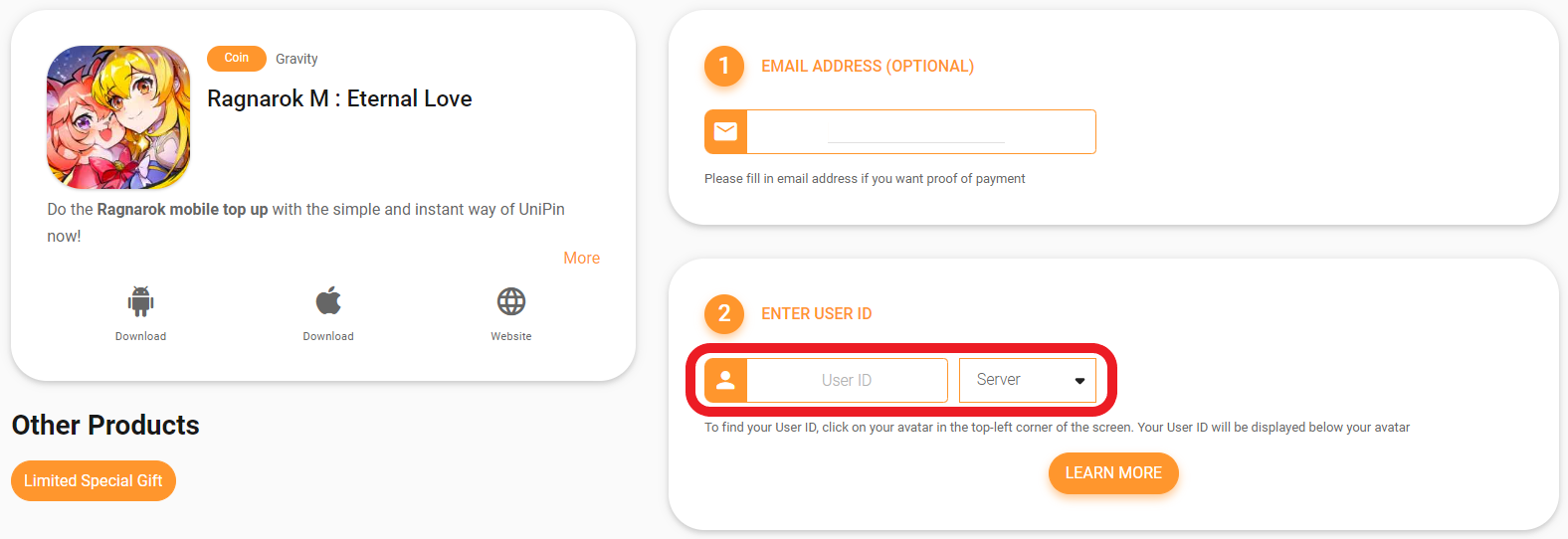1568x539 pixels.
Task: Click the Website label under globe
Action: pos(511,336)
